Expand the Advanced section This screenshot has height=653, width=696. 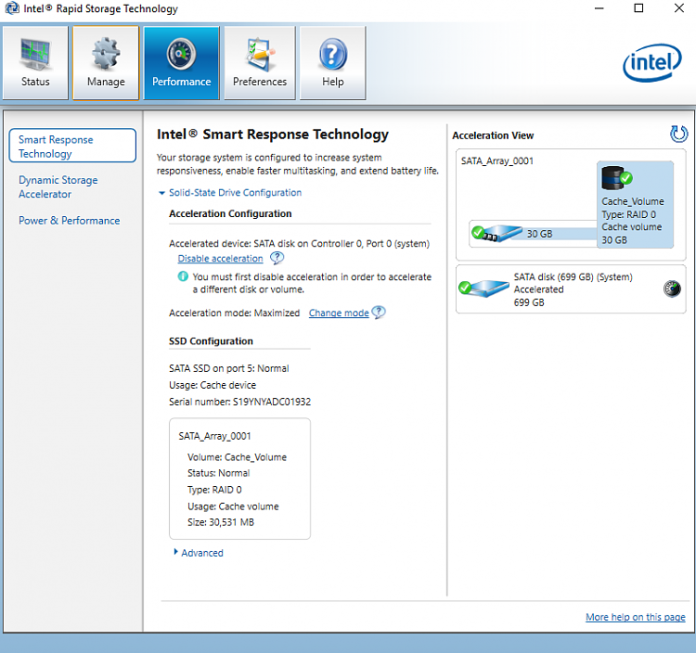[x=198, y=553]
